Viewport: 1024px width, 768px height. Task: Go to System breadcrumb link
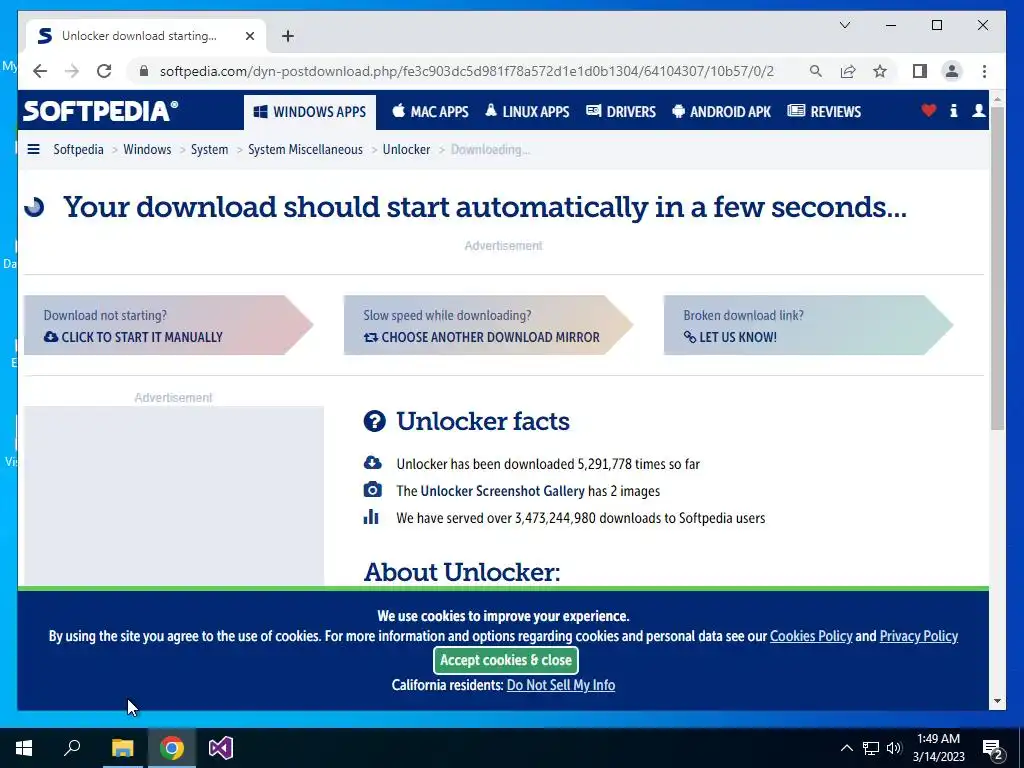(x=210, y=150)
